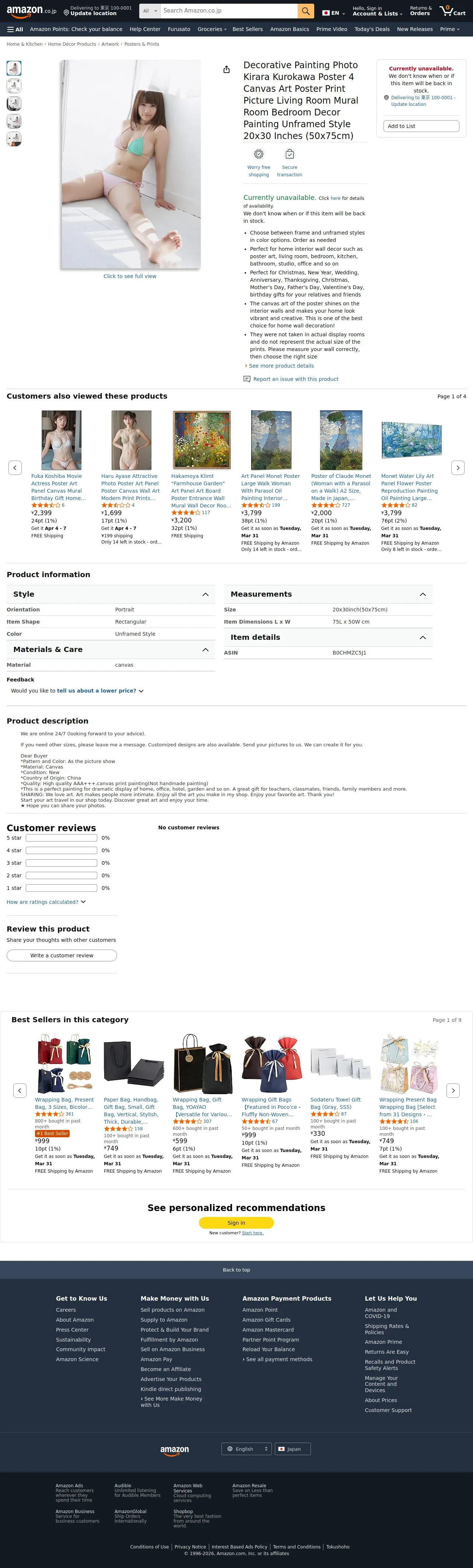Click the delivery location pin icon in sidebar
Screen dimensions: 473x1568
(x=387, y=97)
